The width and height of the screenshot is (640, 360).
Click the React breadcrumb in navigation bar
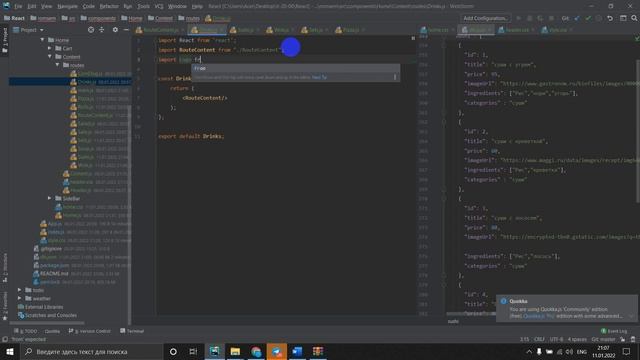pyautogui.click(x=14, y=18)
